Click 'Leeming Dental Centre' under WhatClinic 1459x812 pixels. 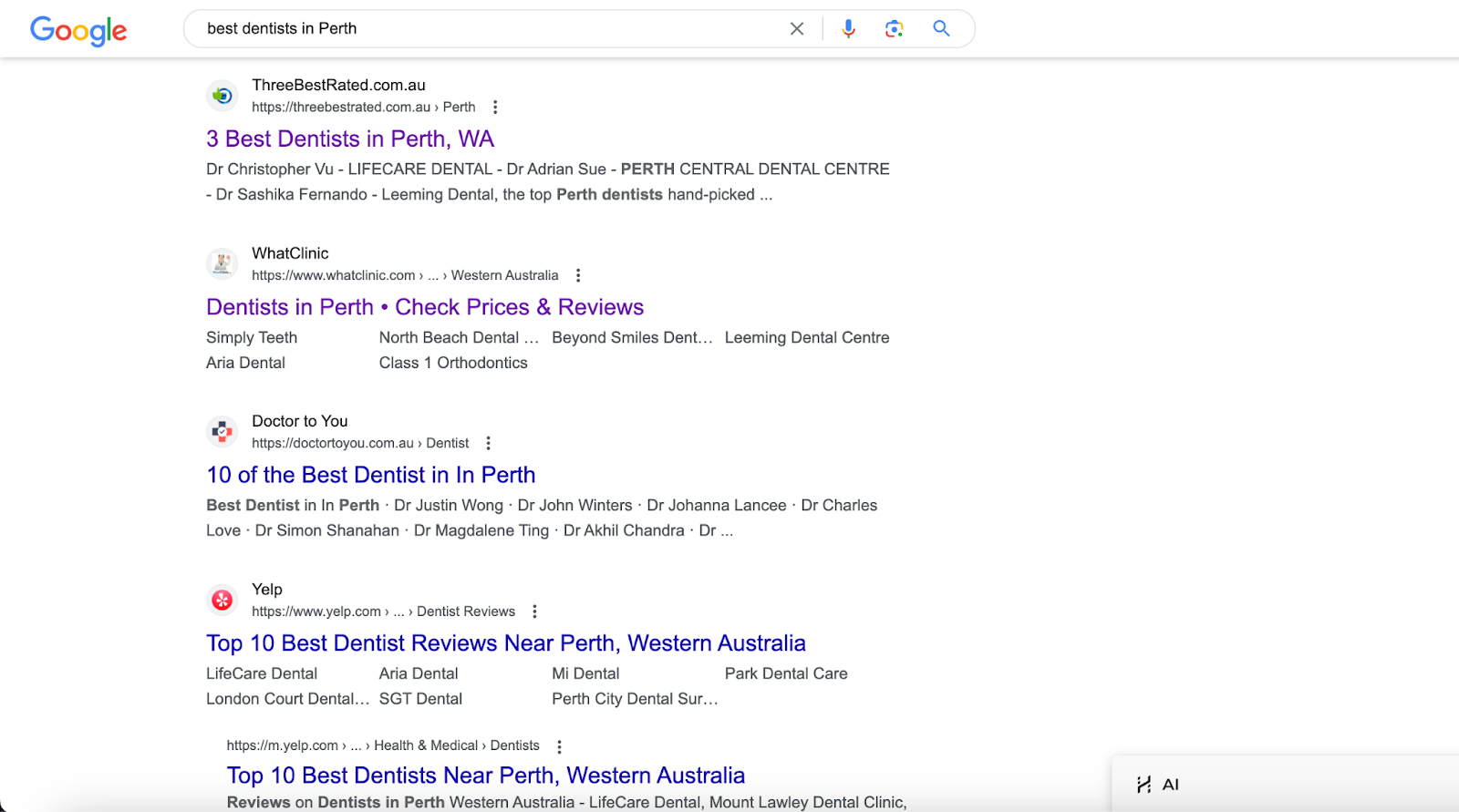tap(807, 338)
